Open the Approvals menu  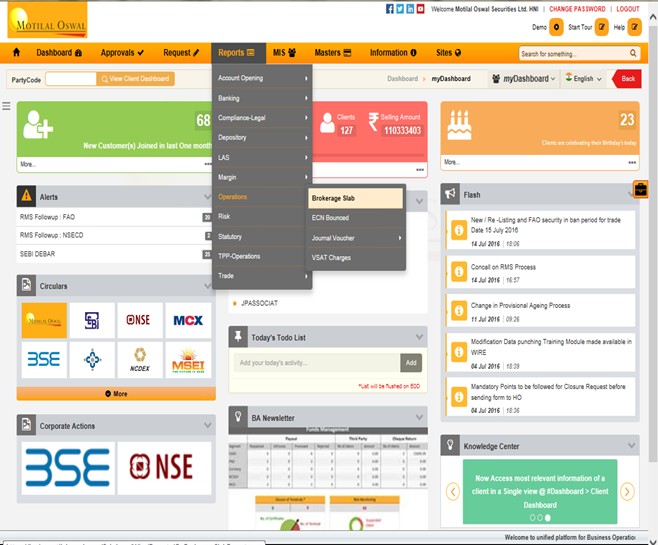pyautogui.click(x=122, y=53)
